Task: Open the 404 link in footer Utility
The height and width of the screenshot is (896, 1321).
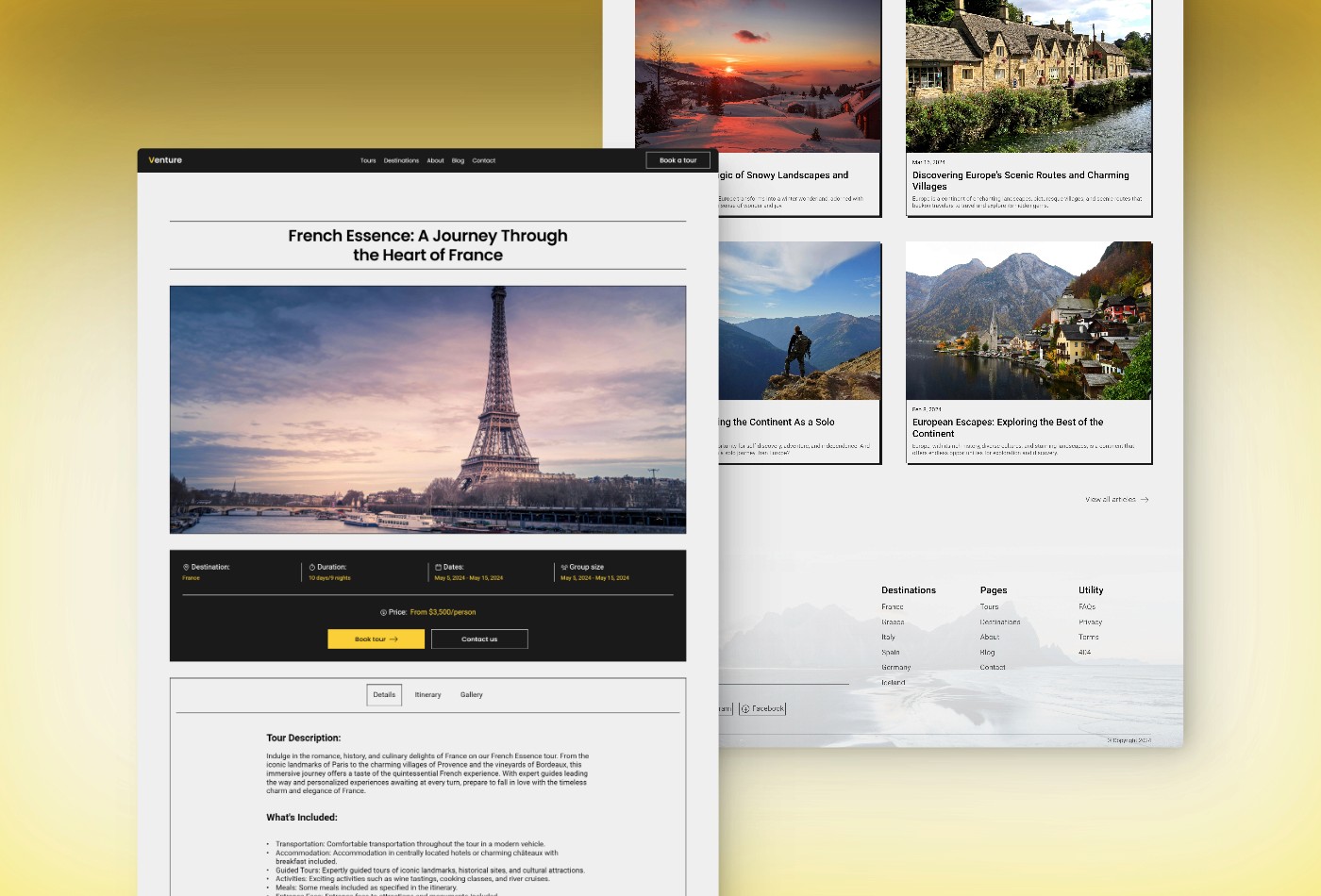Action: (1084, 652)
